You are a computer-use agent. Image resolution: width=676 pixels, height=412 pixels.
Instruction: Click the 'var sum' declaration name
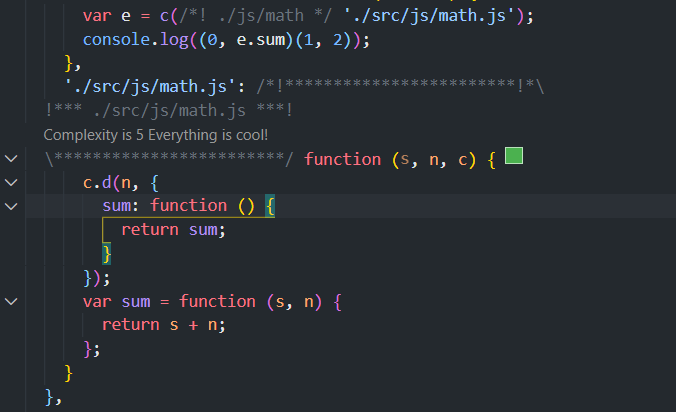pyautogui.click(x=136, y=302)
